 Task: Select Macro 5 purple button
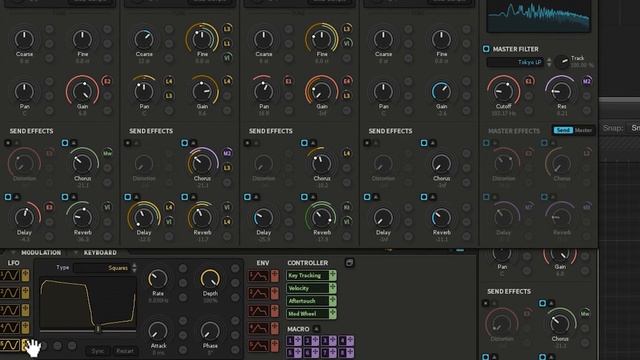294,352
